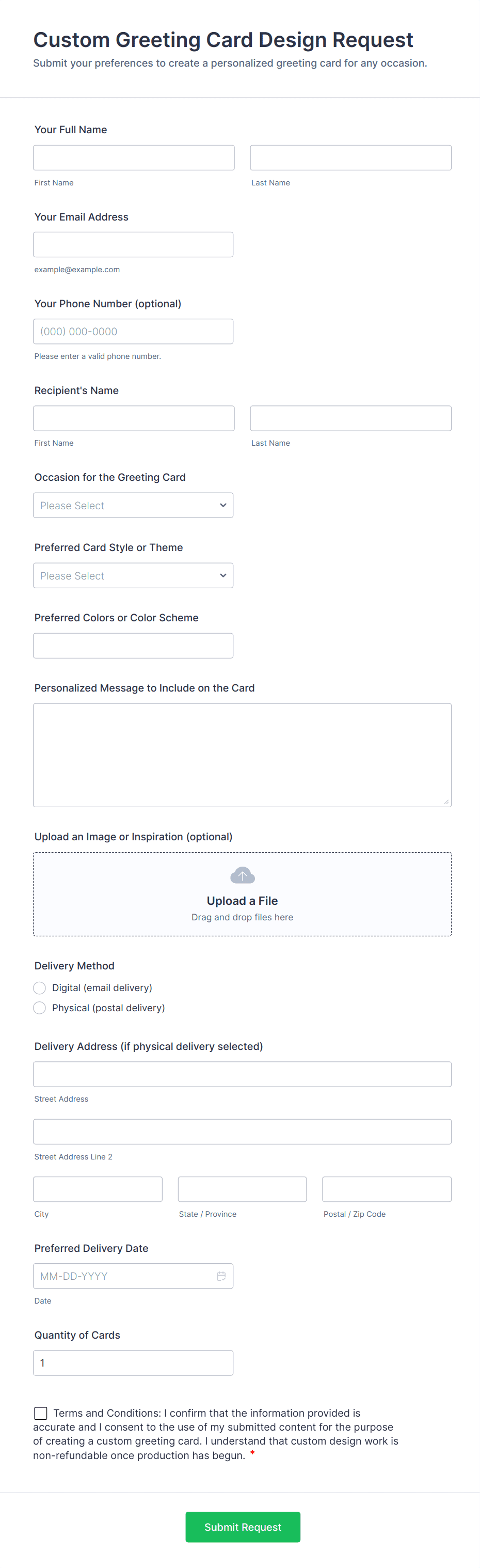Image resolution: width=480 pixels, height=1568 pixels.
Task: Click the Quantity of Cards field
Action: pos(133,1362)
